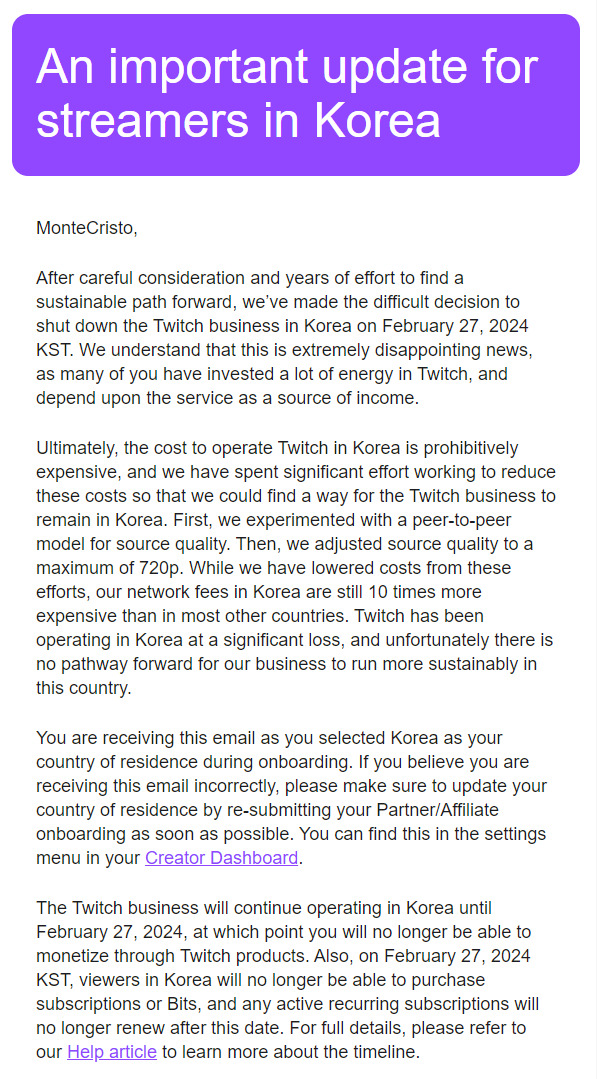This screenshot has width=597, height=1079.
Task: Click the paragraph starting "You are receiving"
Action: pyautogui.click(x=292, y=798)
